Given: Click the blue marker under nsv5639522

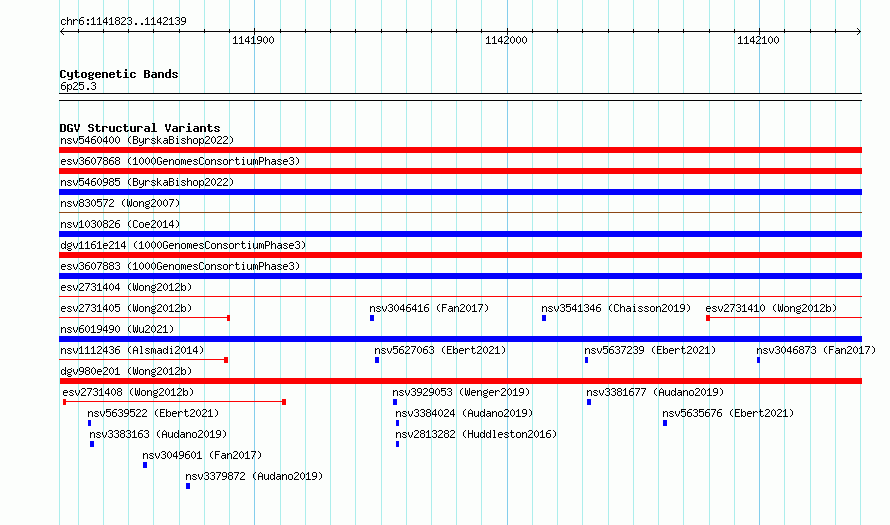Looking at the screenshot, I should point(89,423).
